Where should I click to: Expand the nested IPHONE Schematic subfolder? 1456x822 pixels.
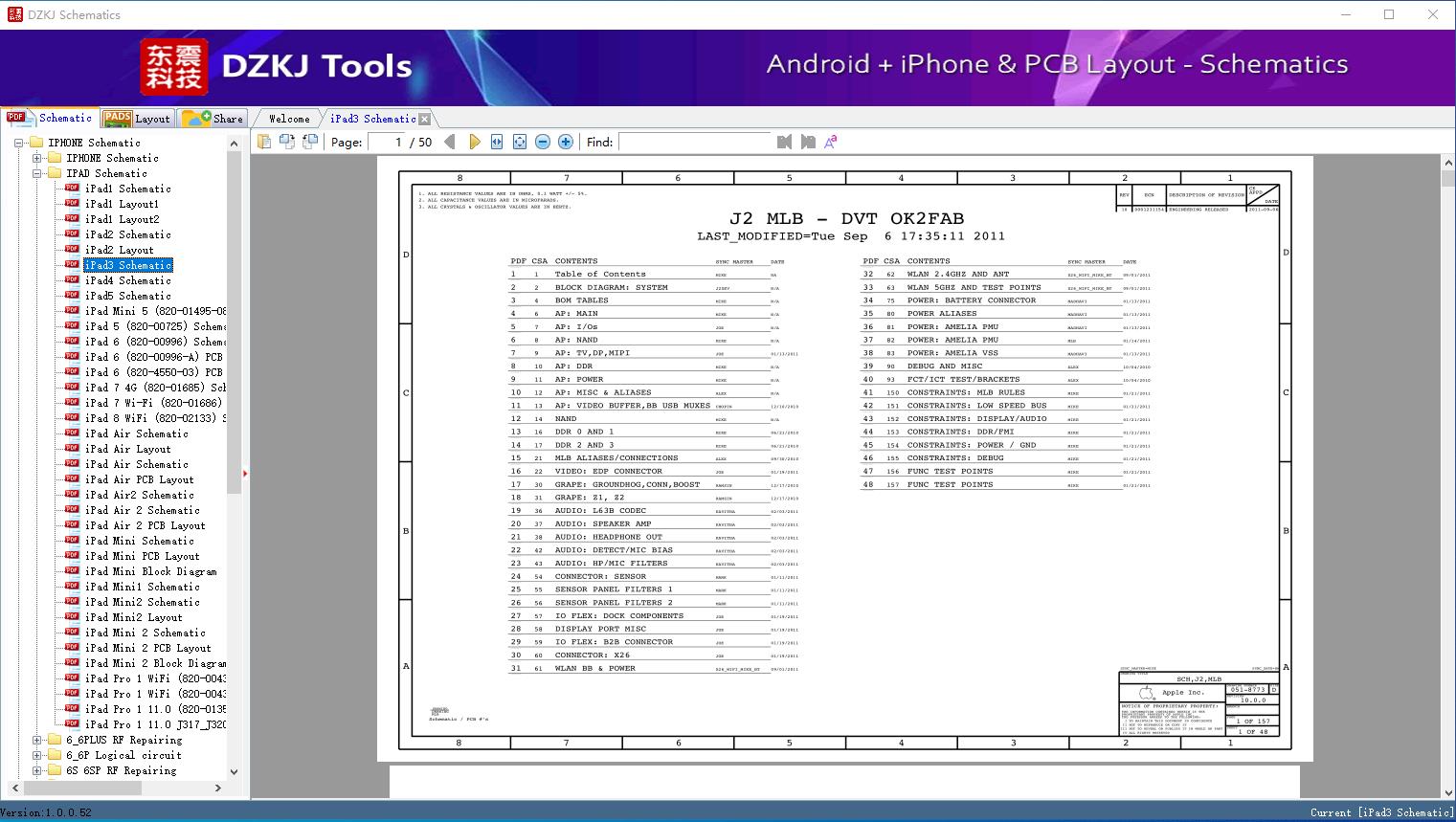(x=37, y=158)
